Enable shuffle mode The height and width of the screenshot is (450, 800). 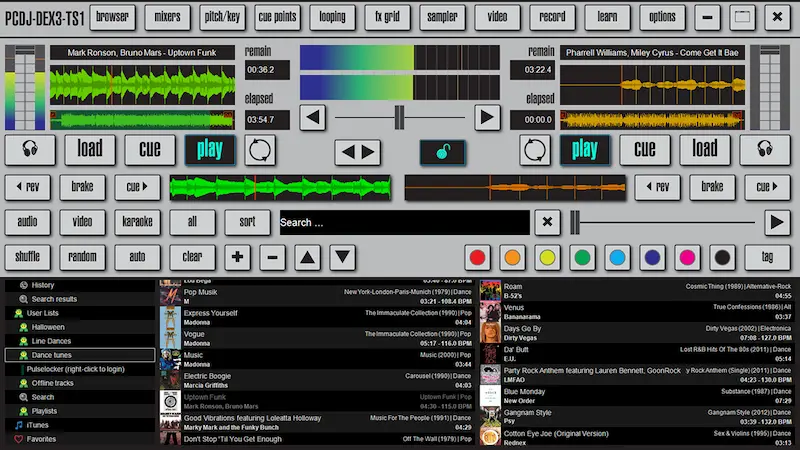coord(28,257)
